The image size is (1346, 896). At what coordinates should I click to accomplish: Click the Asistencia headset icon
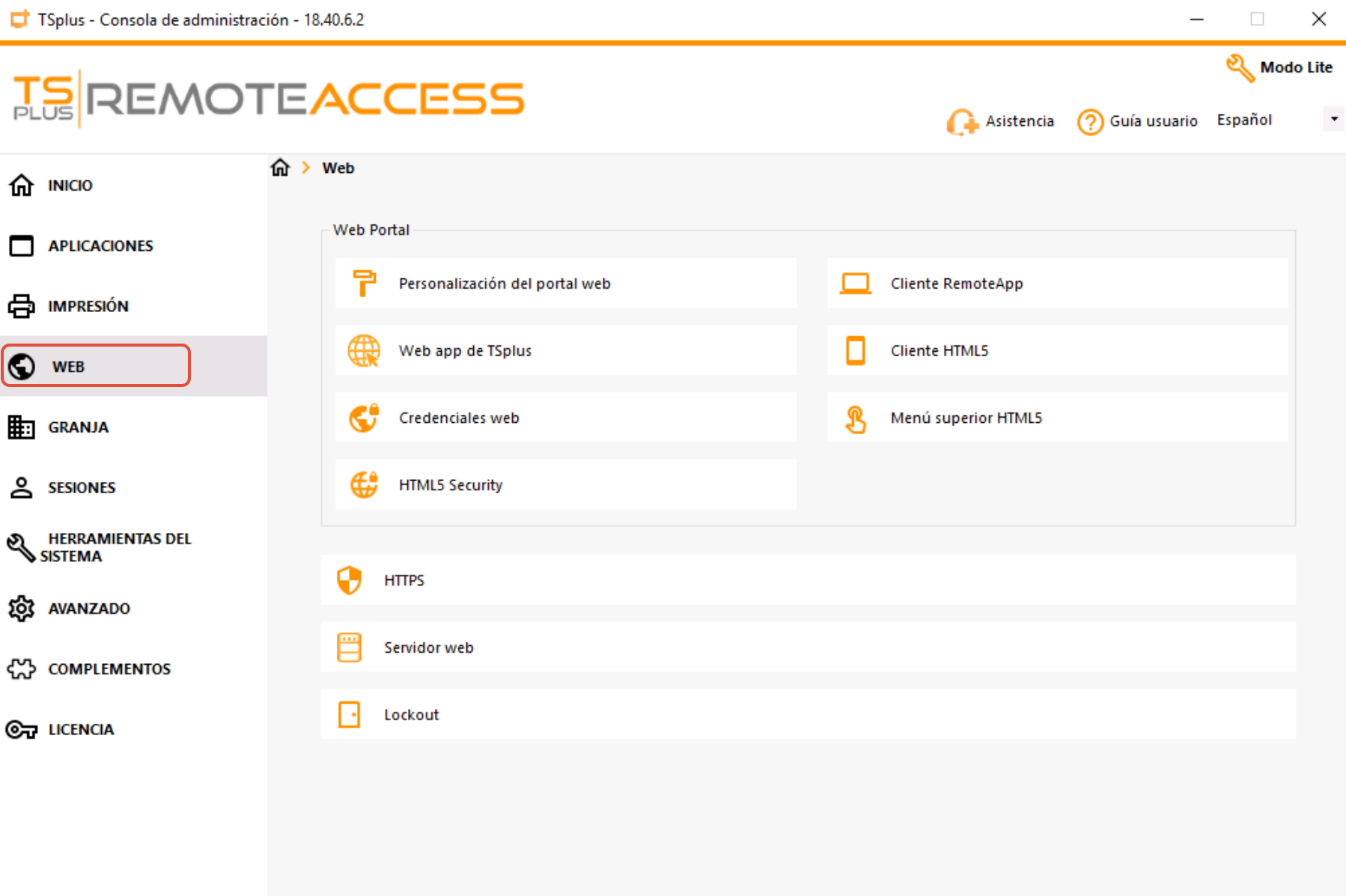[962, 121]
